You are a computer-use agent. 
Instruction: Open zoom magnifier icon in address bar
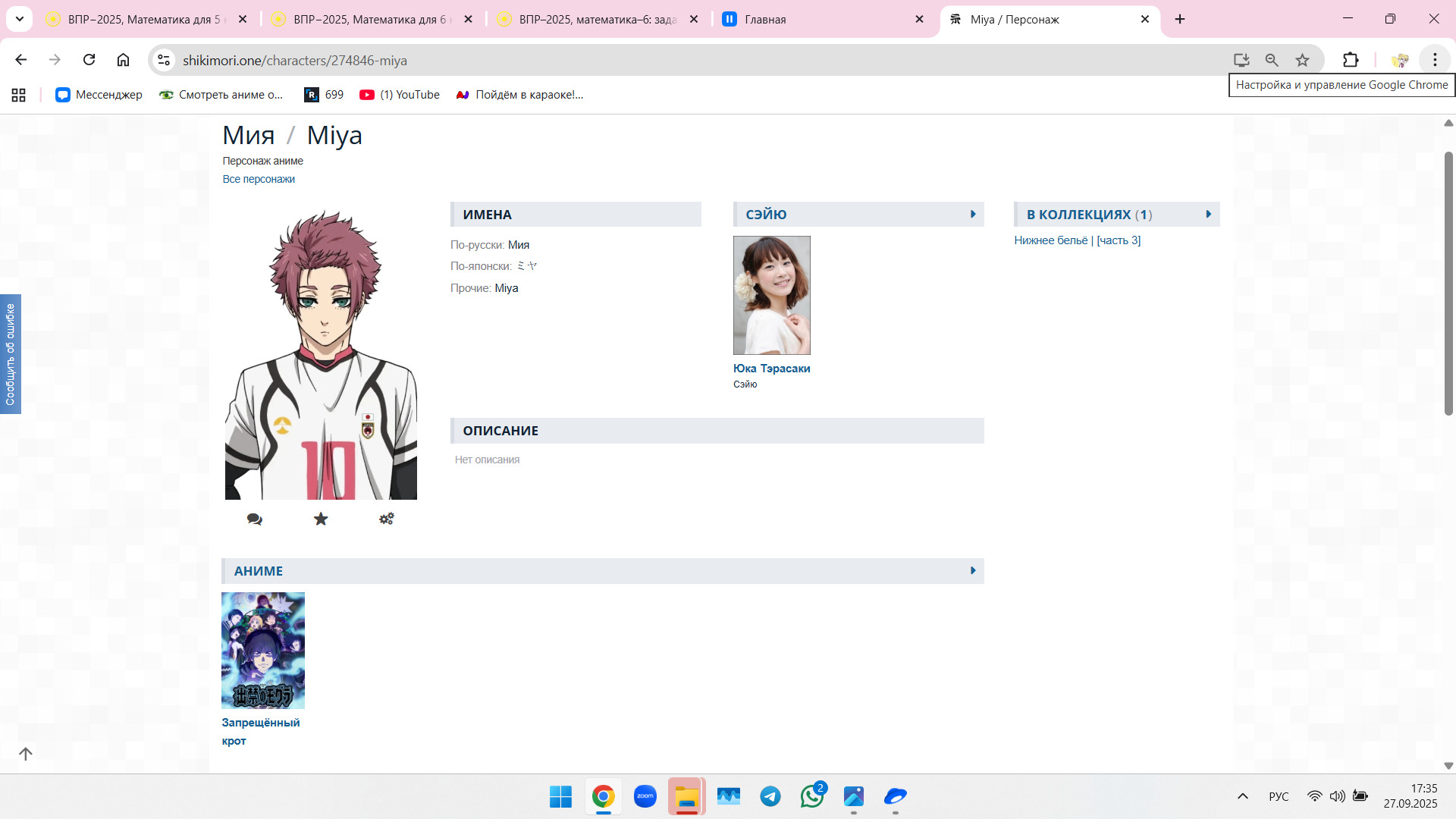pyautogui.click(x=1272, y=60)
